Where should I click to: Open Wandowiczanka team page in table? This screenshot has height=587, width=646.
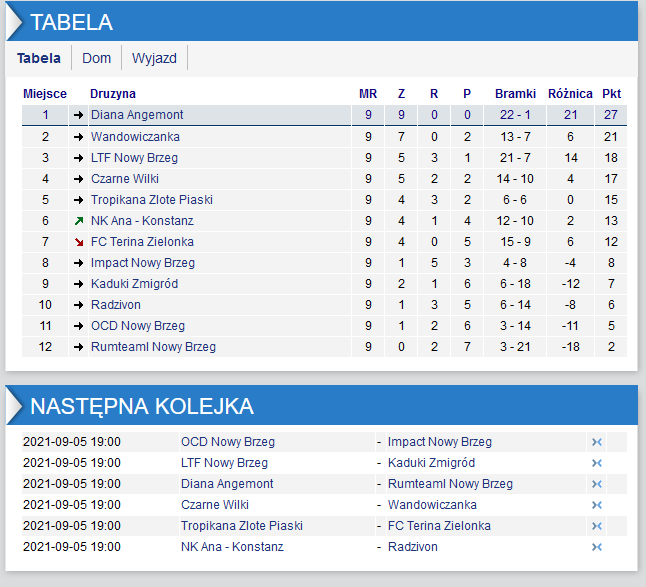(x=135, y=136)
